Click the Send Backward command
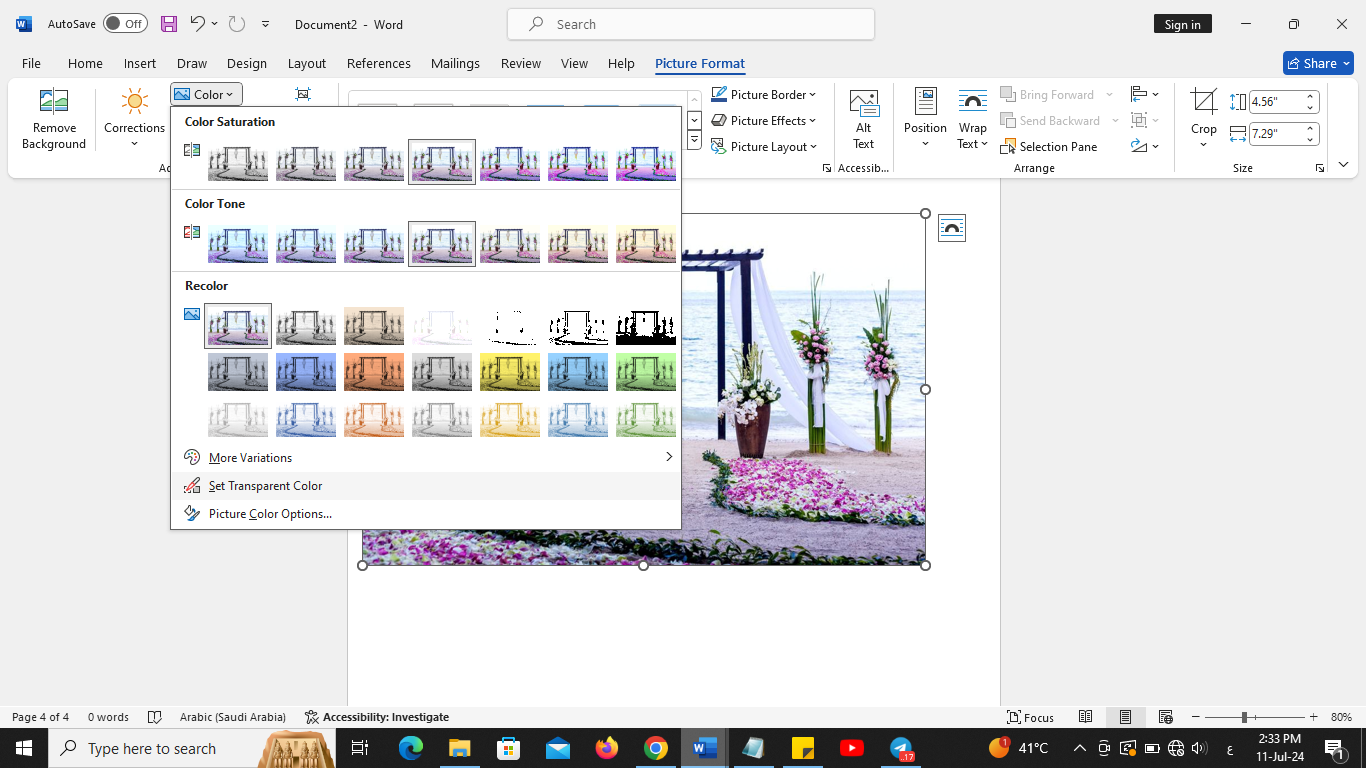The width and height of the screenshot is (1366, 768). tap(1050, 120)
